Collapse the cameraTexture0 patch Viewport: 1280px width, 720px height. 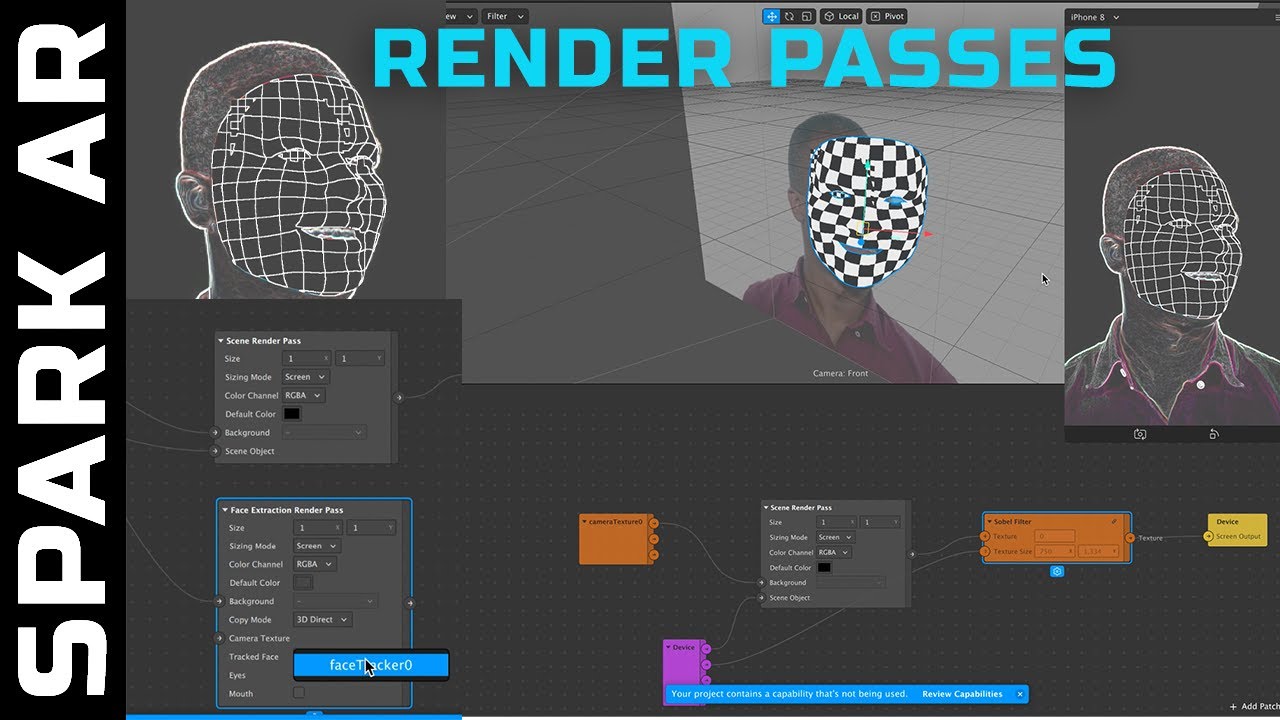[585, 521]
